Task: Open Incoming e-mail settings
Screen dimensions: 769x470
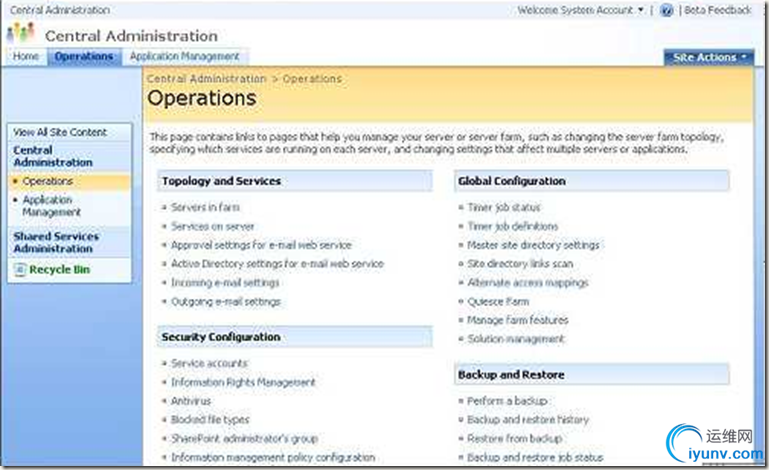Action: pos(225,283)
